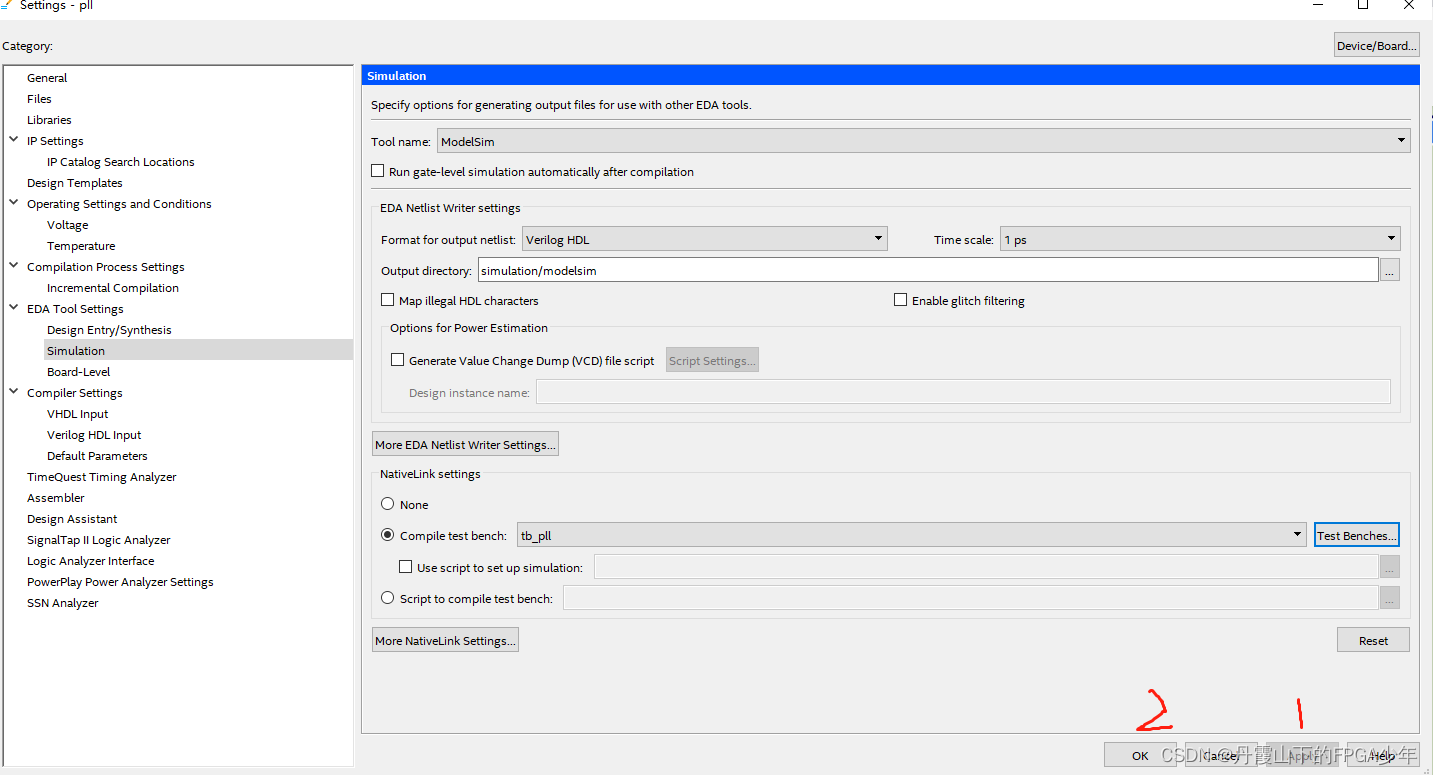Click the Reset button
1433x775 pixels.
(x=1373, y=640)
